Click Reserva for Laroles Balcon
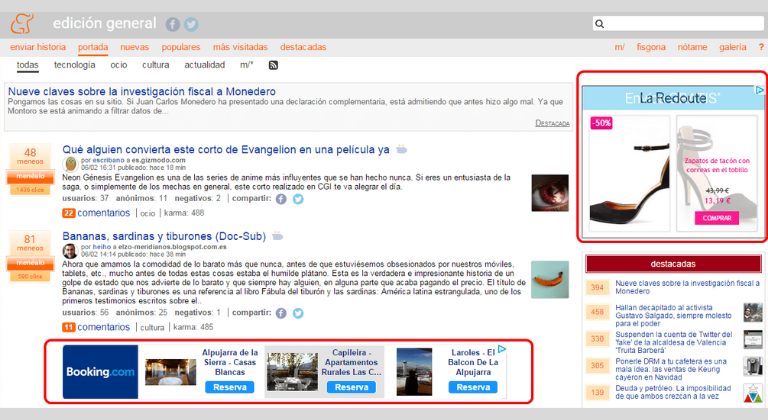 tap(473, 387)
